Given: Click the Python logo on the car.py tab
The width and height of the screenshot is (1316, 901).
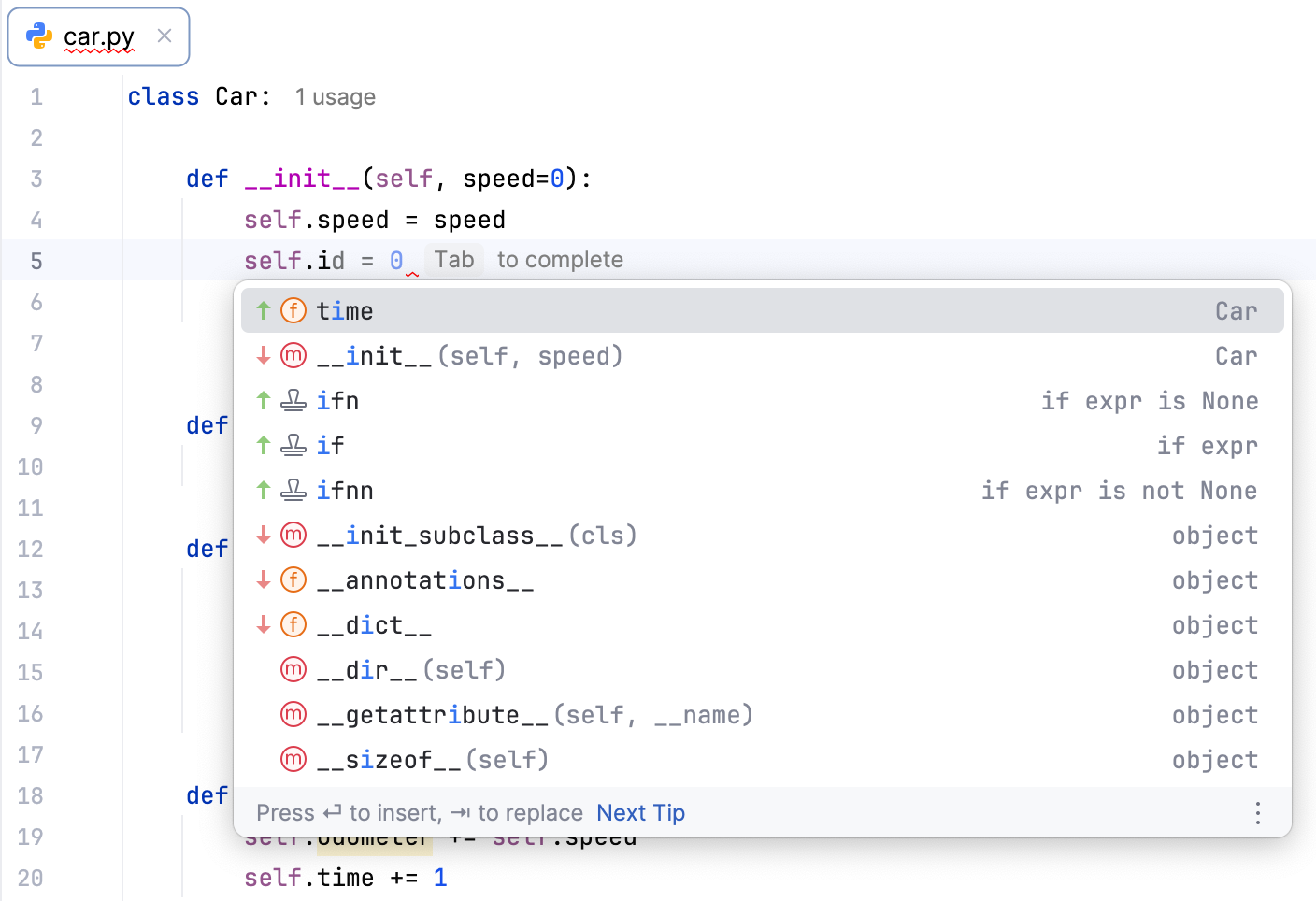Looking at the screenshot, I should click(36, 36).
